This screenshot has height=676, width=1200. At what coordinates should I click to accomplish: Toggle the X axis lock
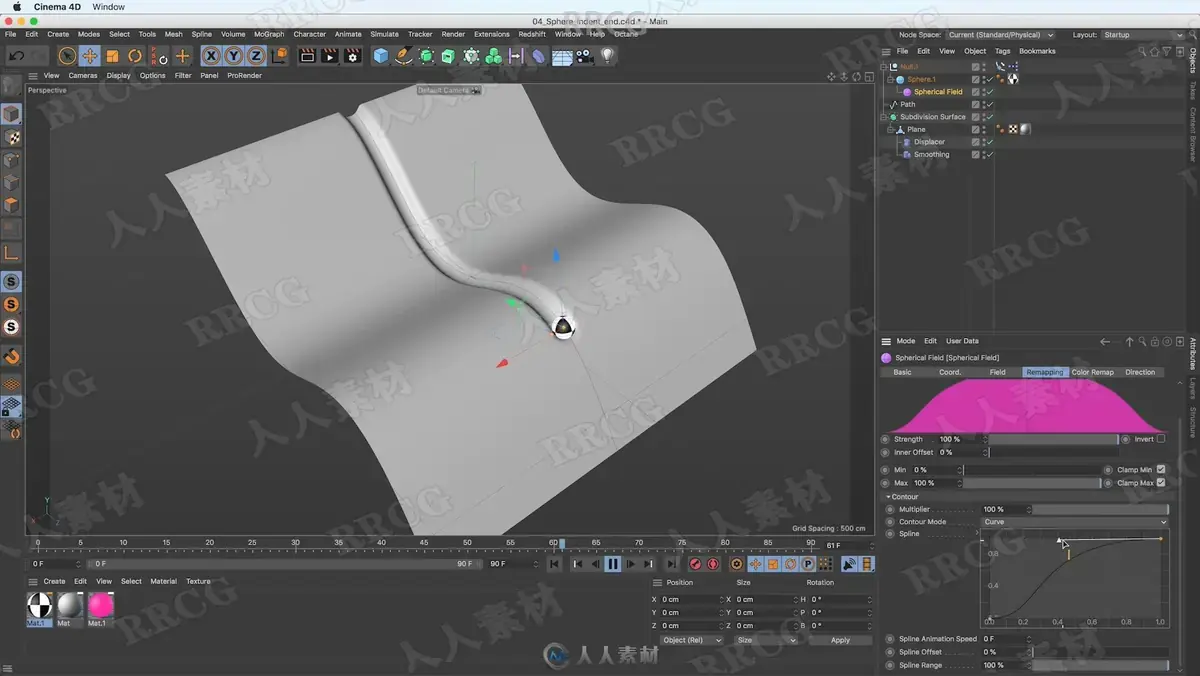(211, 56)
